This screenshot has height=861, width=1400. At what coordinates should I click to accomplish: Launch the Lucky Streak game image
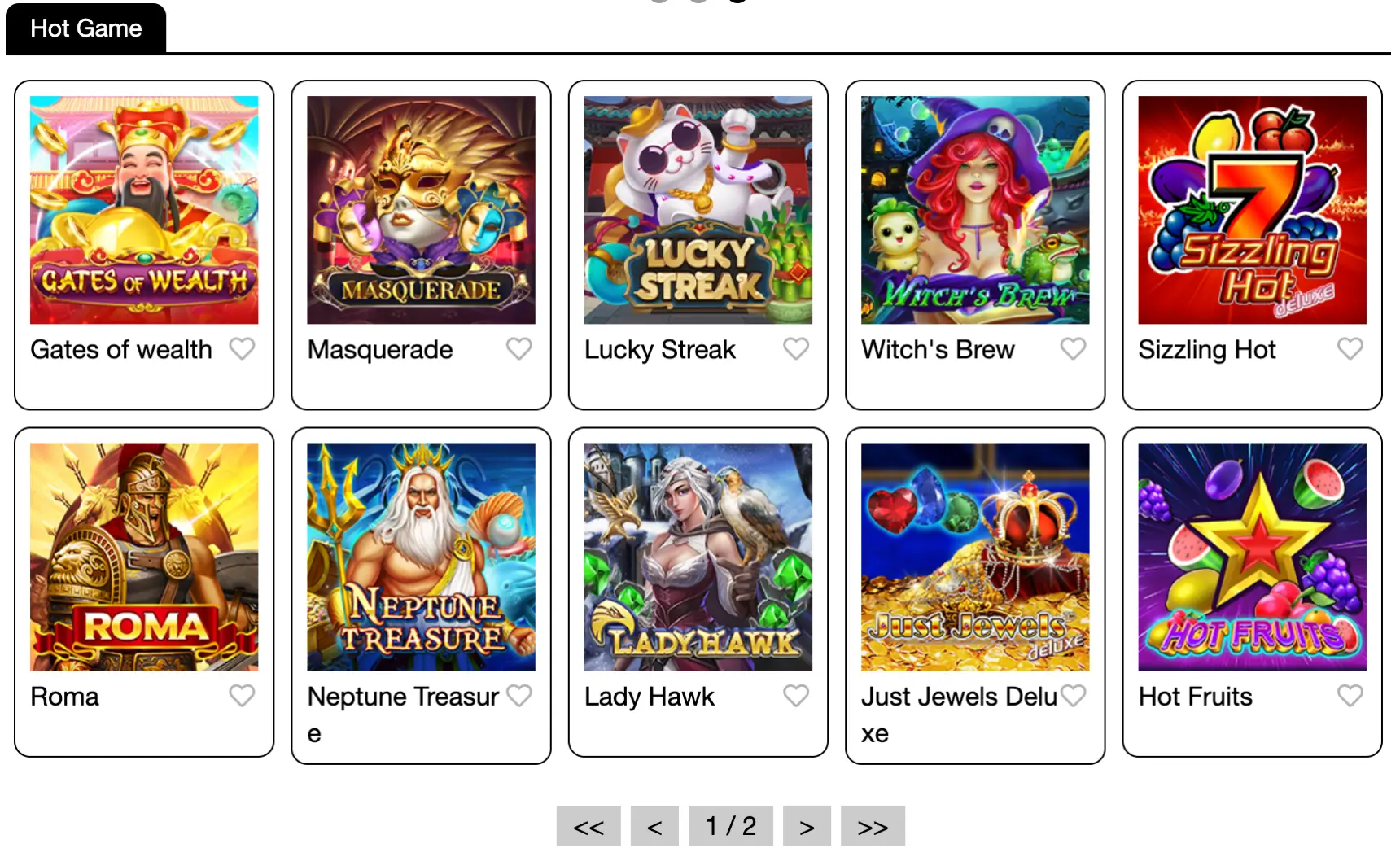[698, 210]
